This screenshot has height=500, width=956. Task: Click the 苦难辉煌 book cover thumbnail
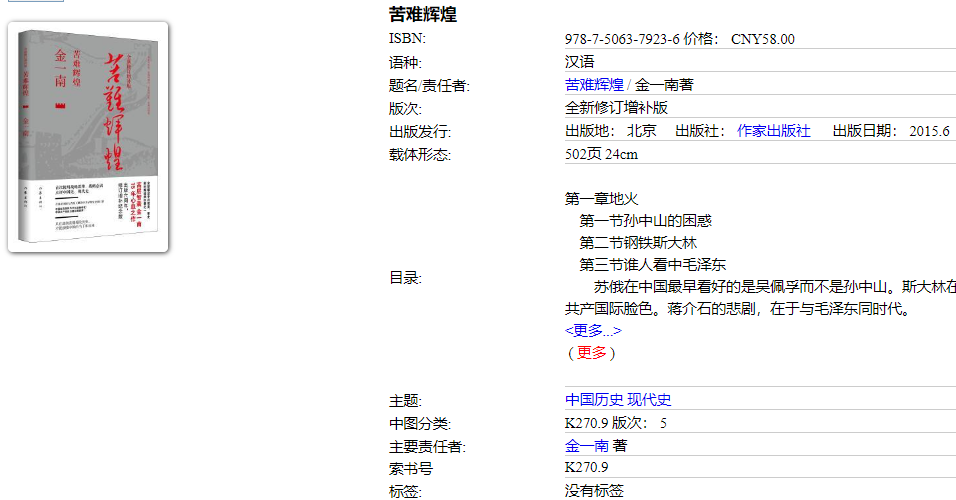click(88, 137)
